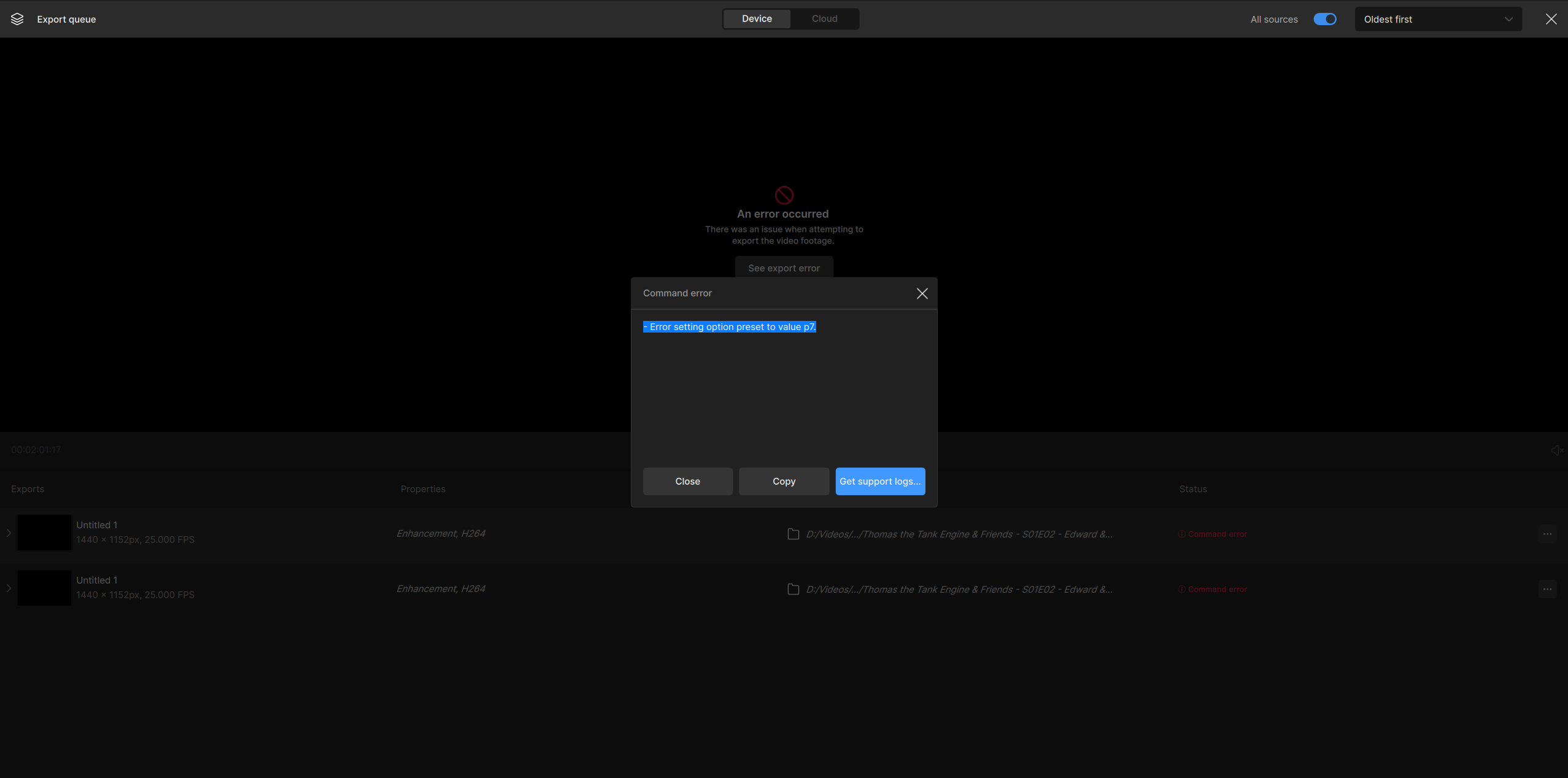Expand the first Untitled 1 export row
This screenshot has height=778, width=1568.
click(9, 533)
